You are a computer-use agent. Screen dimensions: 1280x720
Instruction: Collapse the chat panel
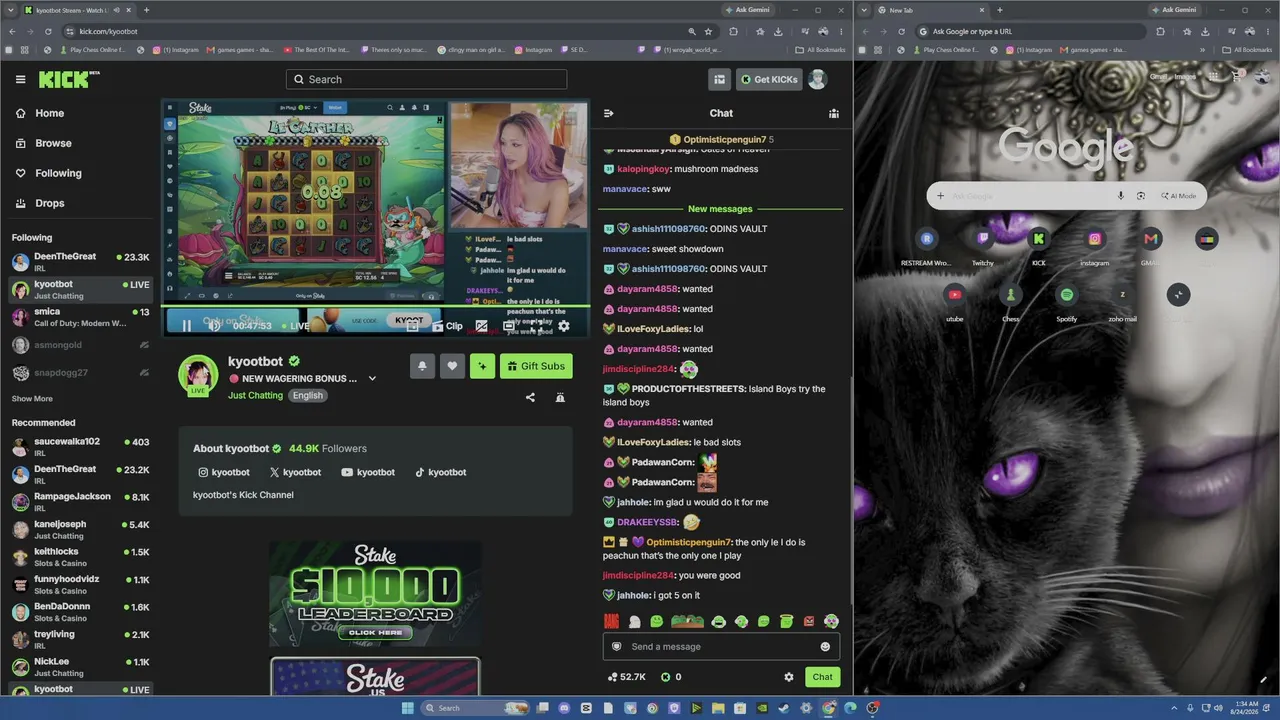(x=609, y=113)
